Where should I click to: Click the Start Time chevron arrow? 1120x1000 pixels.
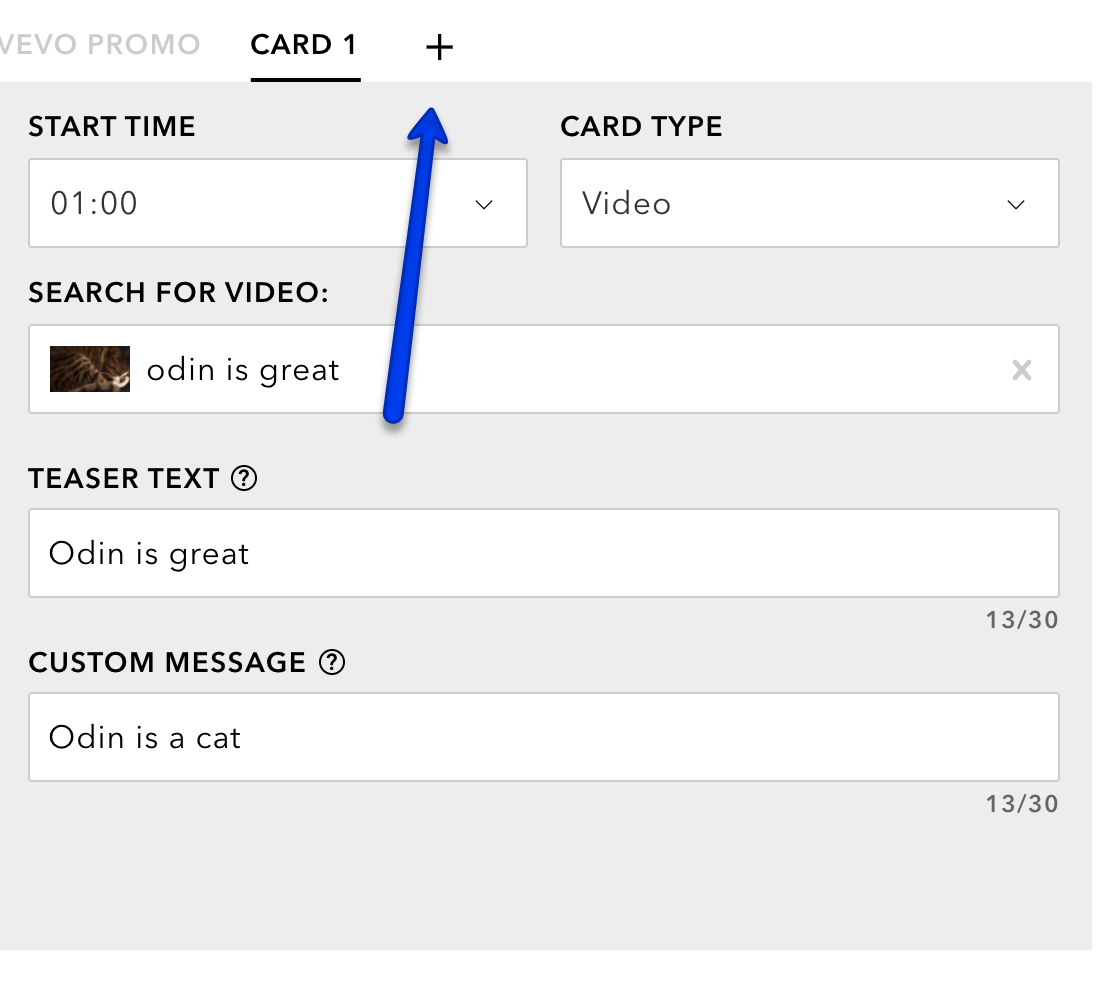pyautogui.click(x=484, y=204)
